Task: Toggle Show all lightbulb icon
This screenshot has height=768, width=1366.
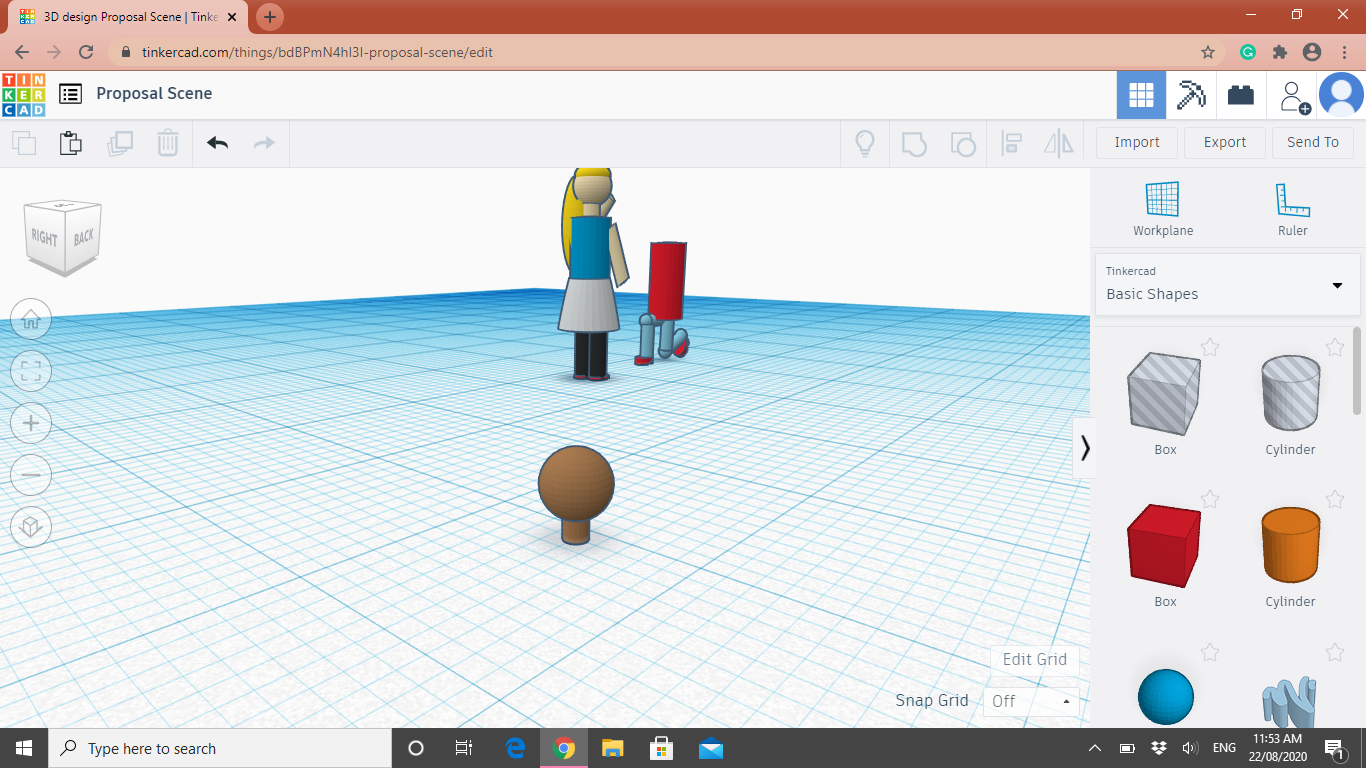Action: [x=865, y=143]
